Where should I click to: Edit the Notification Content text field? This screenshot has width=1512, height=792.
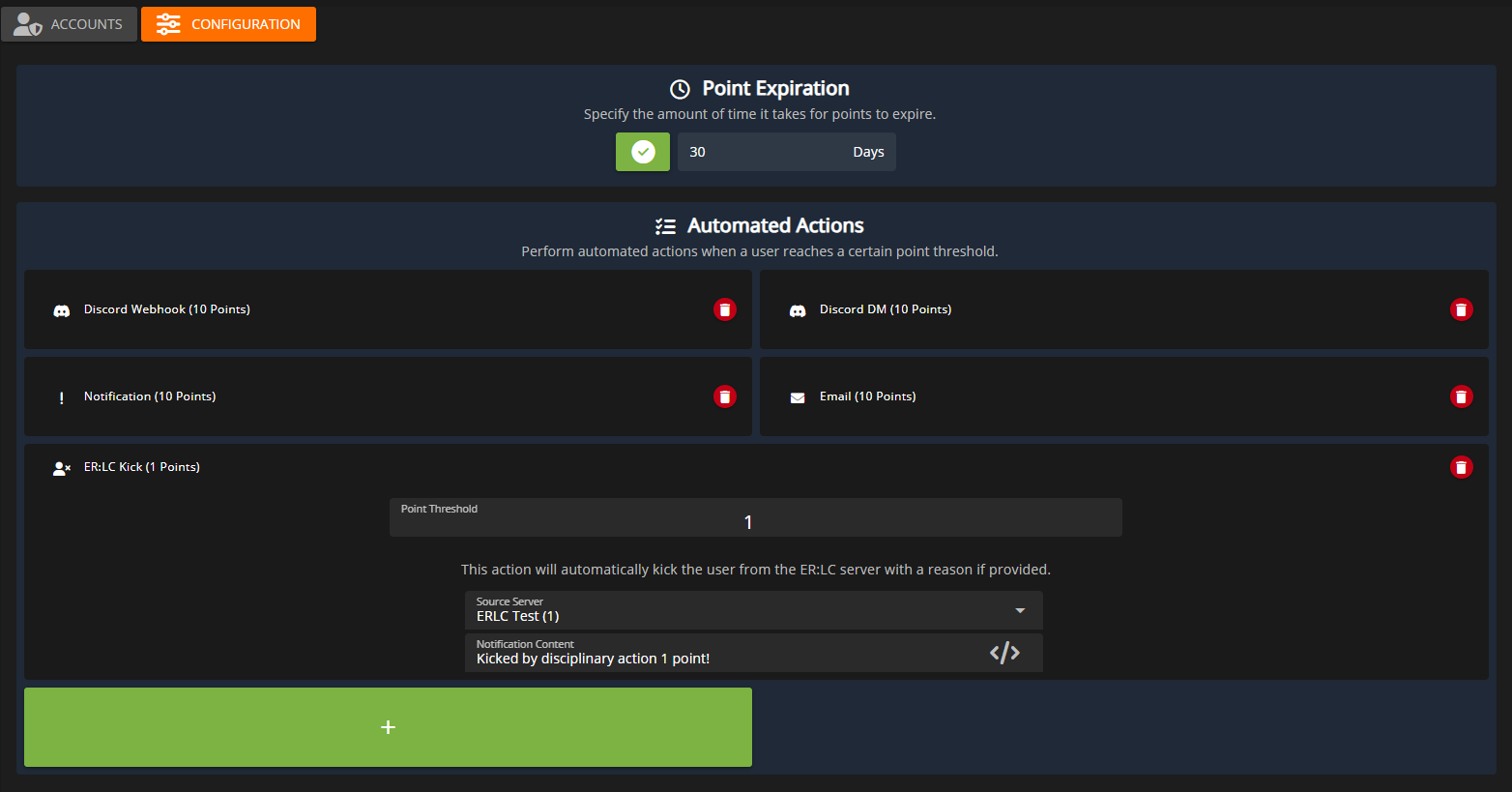[715, 659]
